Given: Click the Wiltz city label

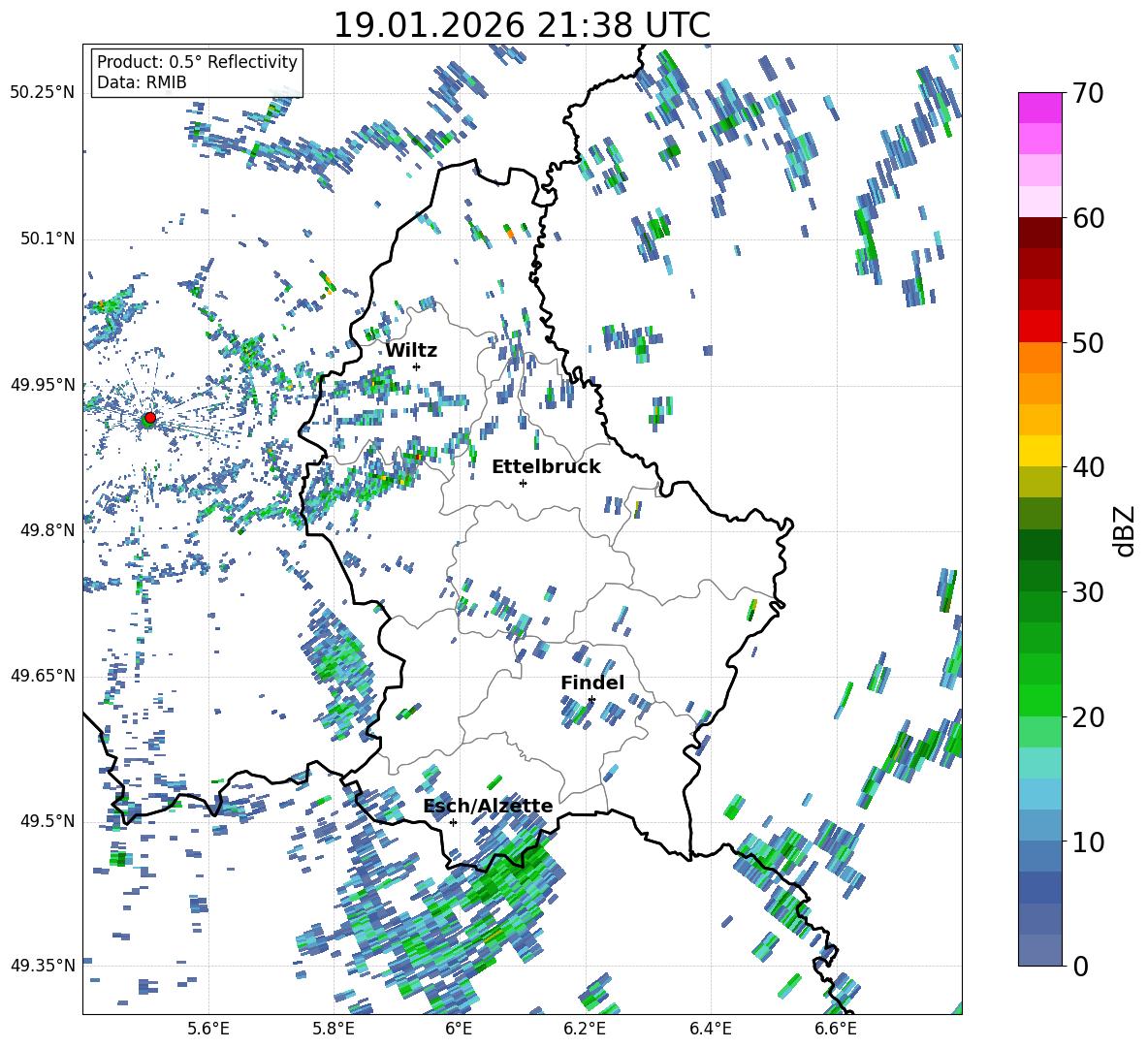Looking at the screenshot, I should click(x=411, y=351).
